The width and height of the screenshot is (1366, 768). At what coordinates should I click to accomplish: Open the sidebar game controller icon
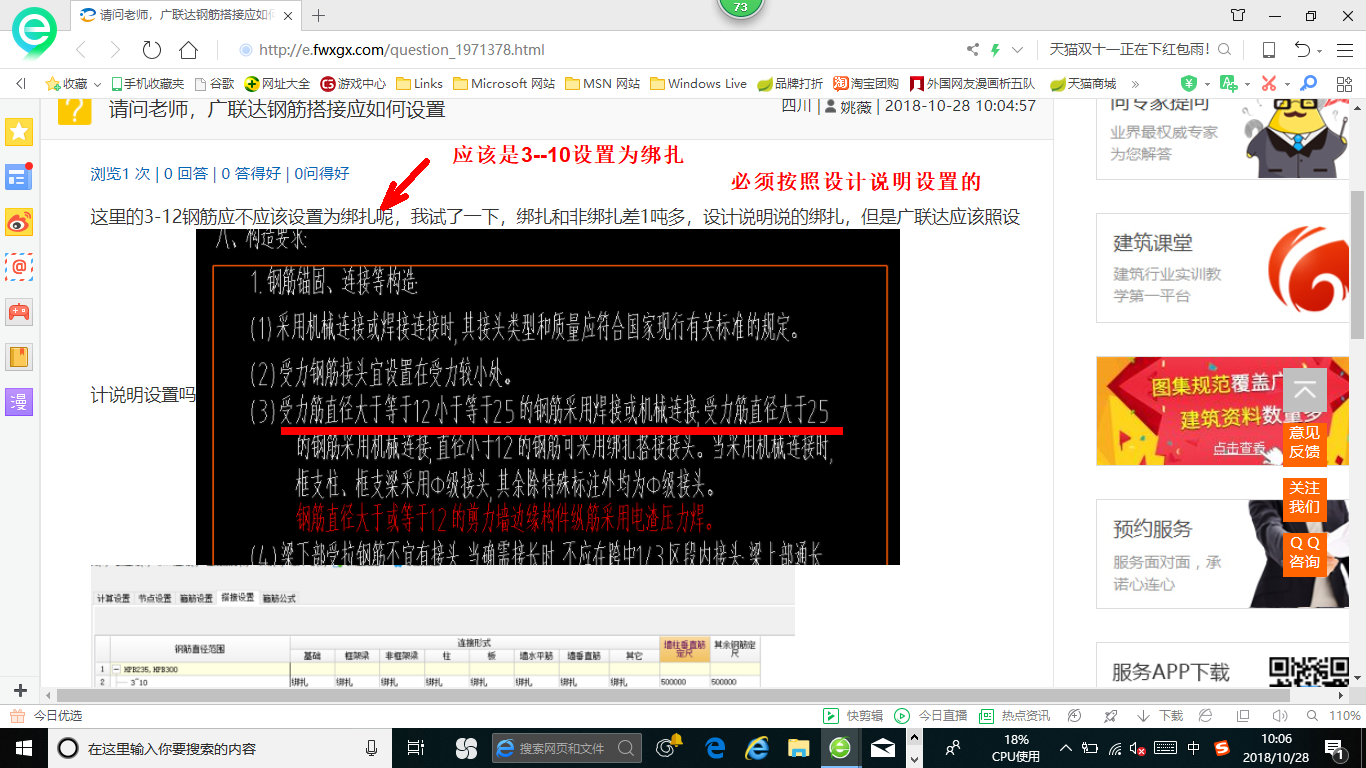coord(19,312)
